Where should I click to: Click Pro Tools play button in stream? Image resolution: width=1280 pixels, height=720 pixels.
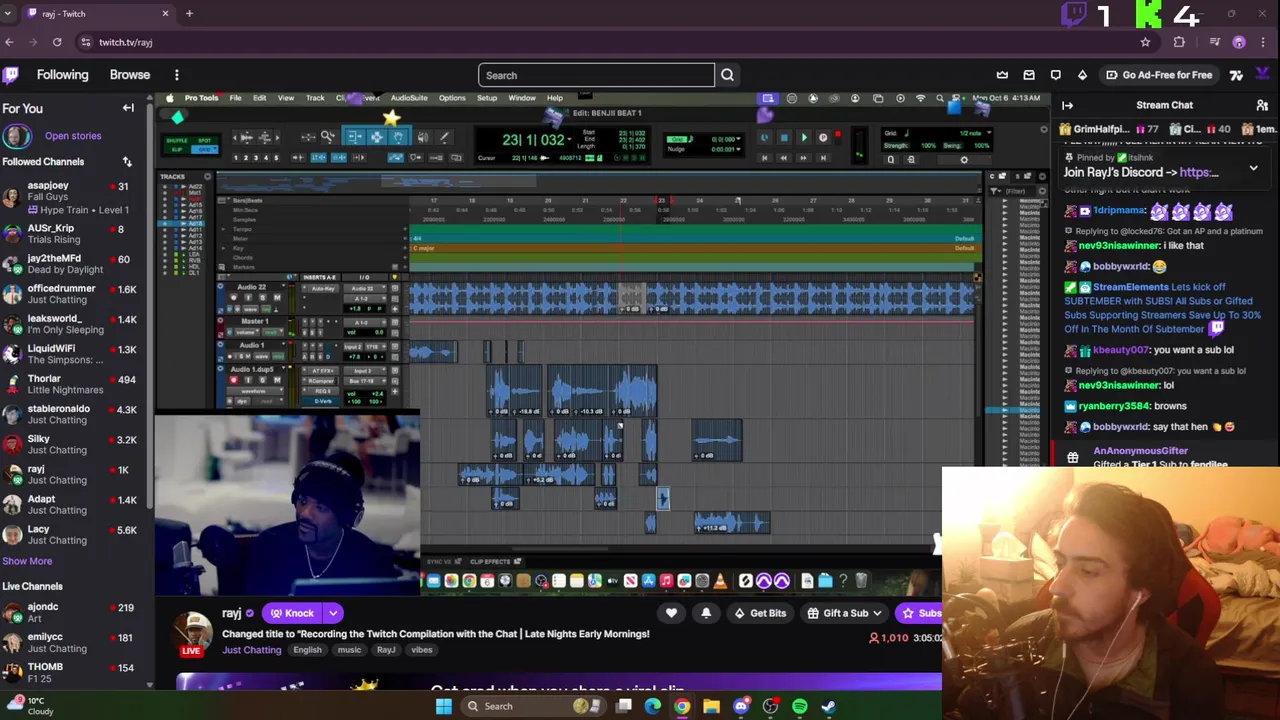coord(803,138)
